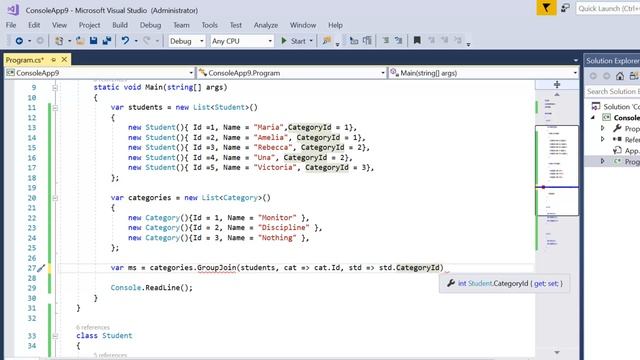640x360 pixels.
Task: Click the Redo toolbar icon
Action: point(147,41)
